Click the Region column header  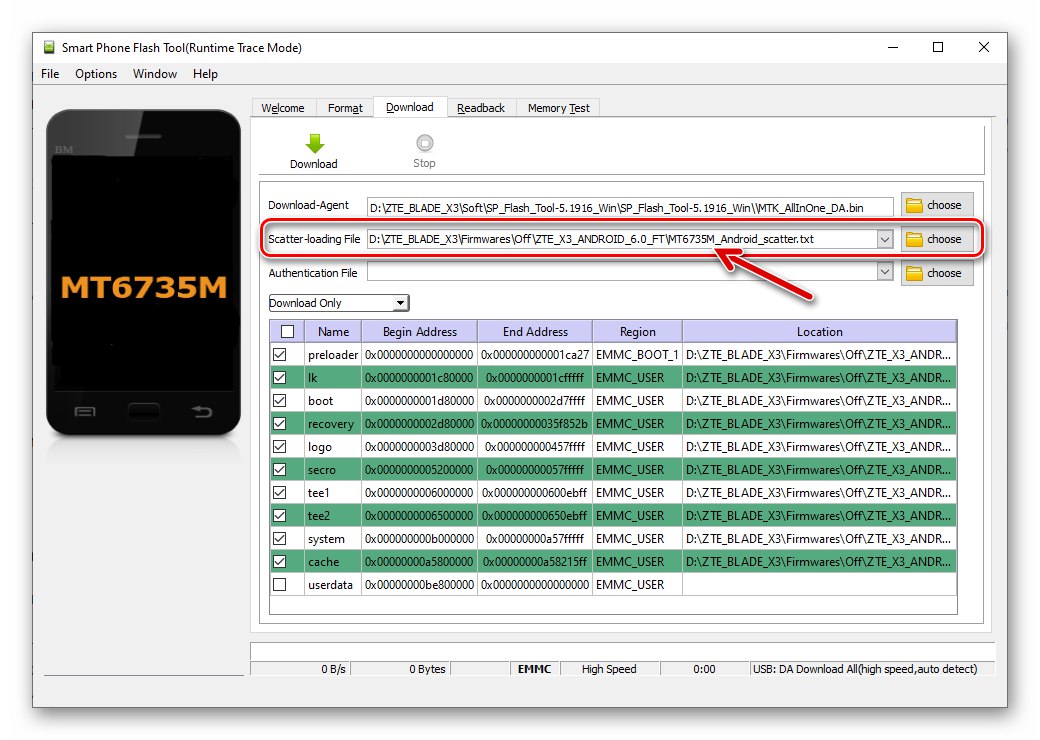637,332
